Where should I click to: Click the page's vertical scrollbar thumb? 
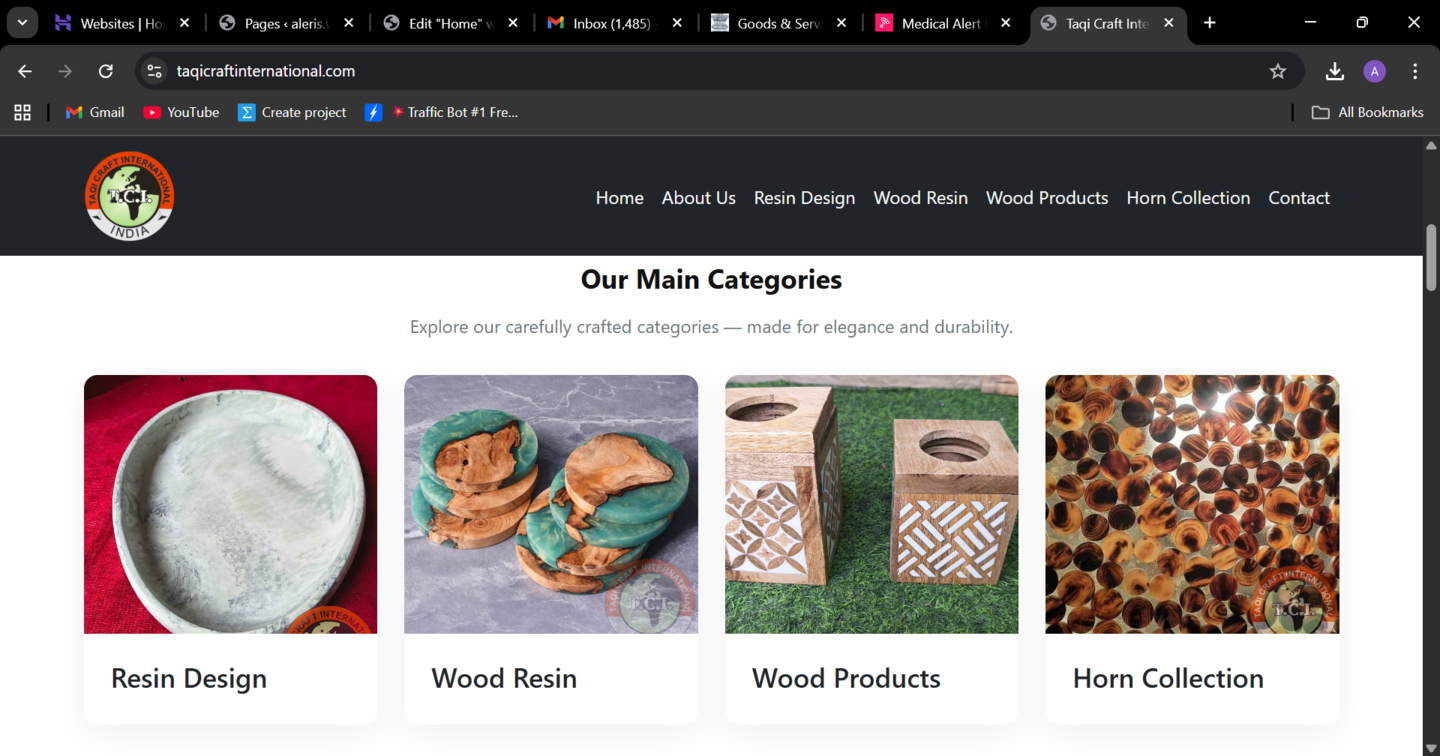click(x=1431, y=257)
